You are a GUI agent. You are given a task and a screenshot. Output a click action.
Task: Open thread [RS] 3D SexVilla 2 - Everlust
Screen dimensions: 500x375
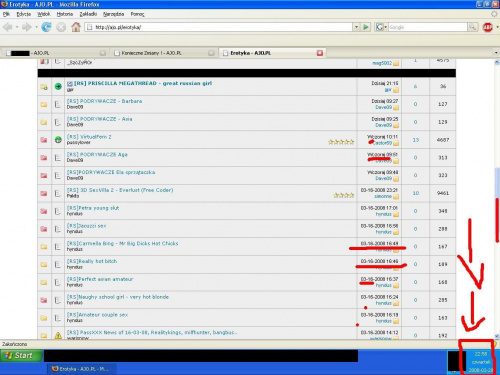[120, 190]
